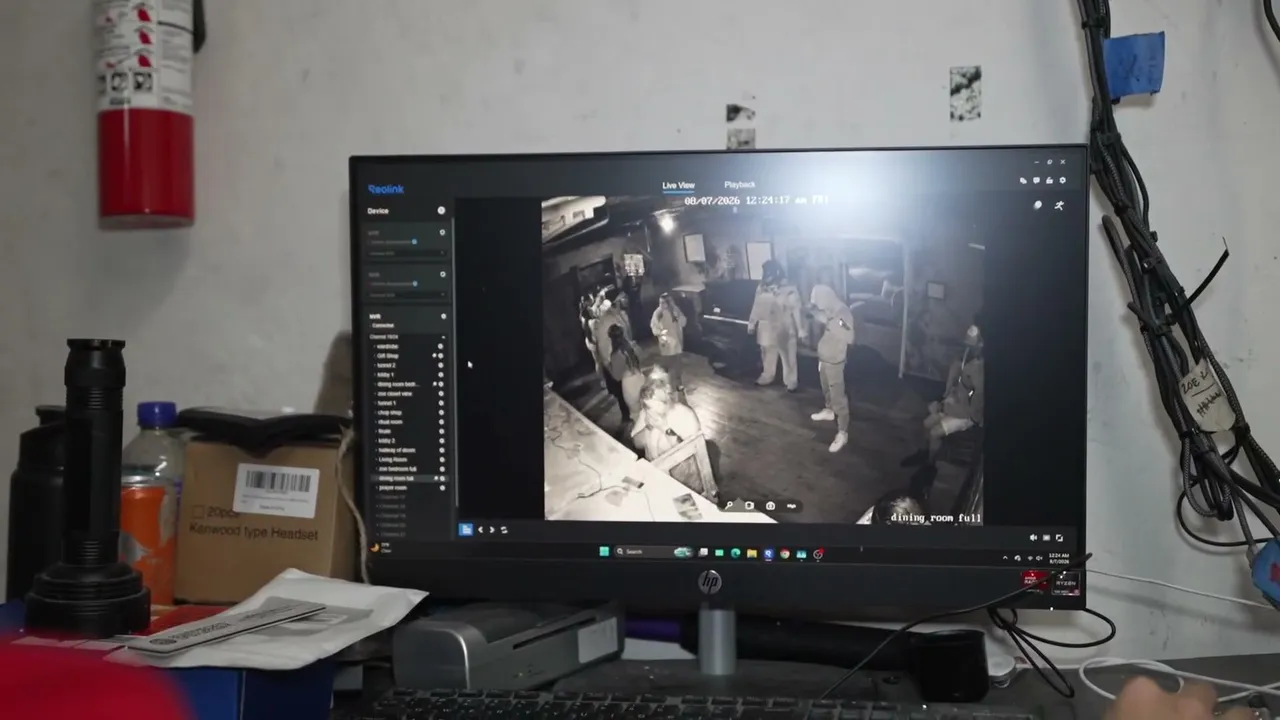Show hidden system tray icons
The width and height of the screenshot is (1280, 720).
point(1006,557)
